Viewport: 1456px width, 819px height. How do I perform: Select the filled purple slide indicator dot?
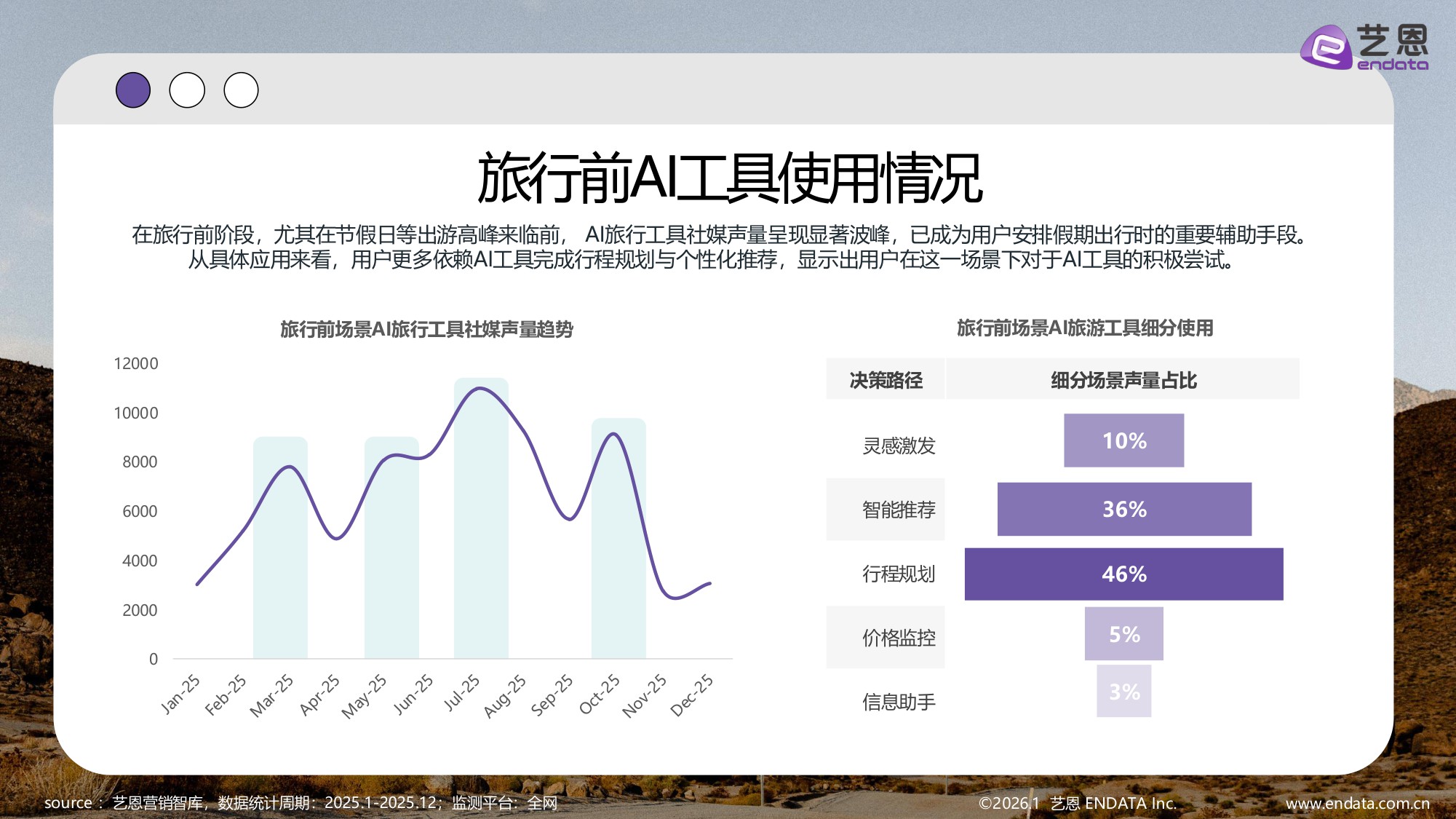(133, 89)
